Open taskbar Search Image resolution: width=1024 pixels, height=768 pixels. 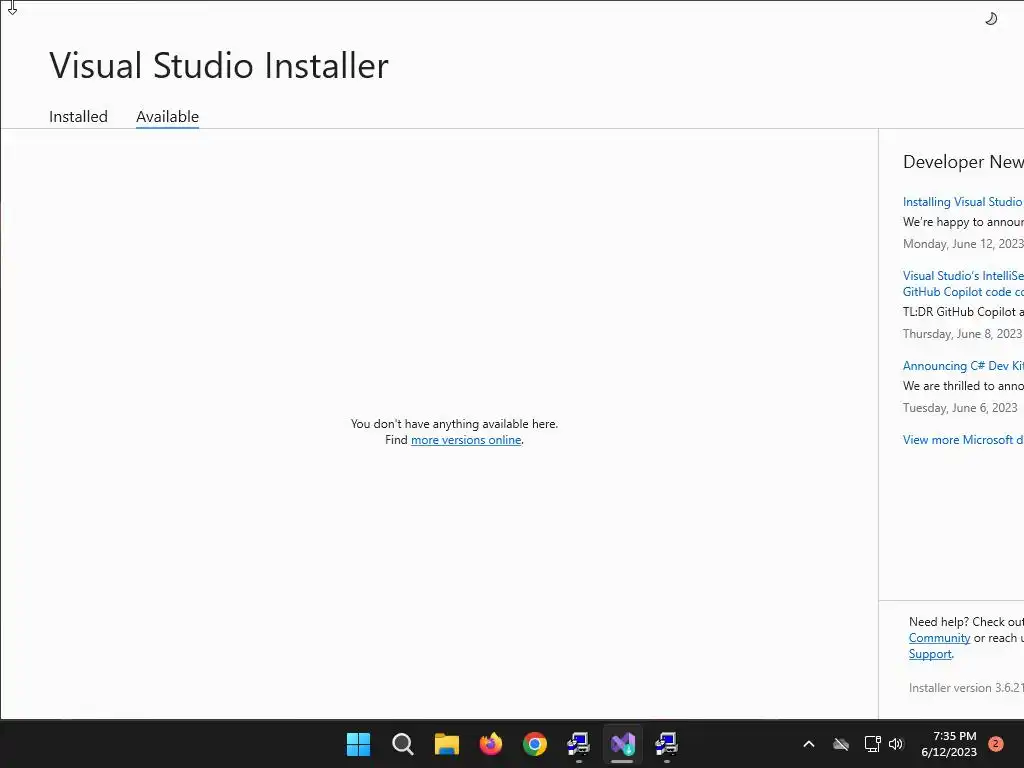tap(402, 744)
